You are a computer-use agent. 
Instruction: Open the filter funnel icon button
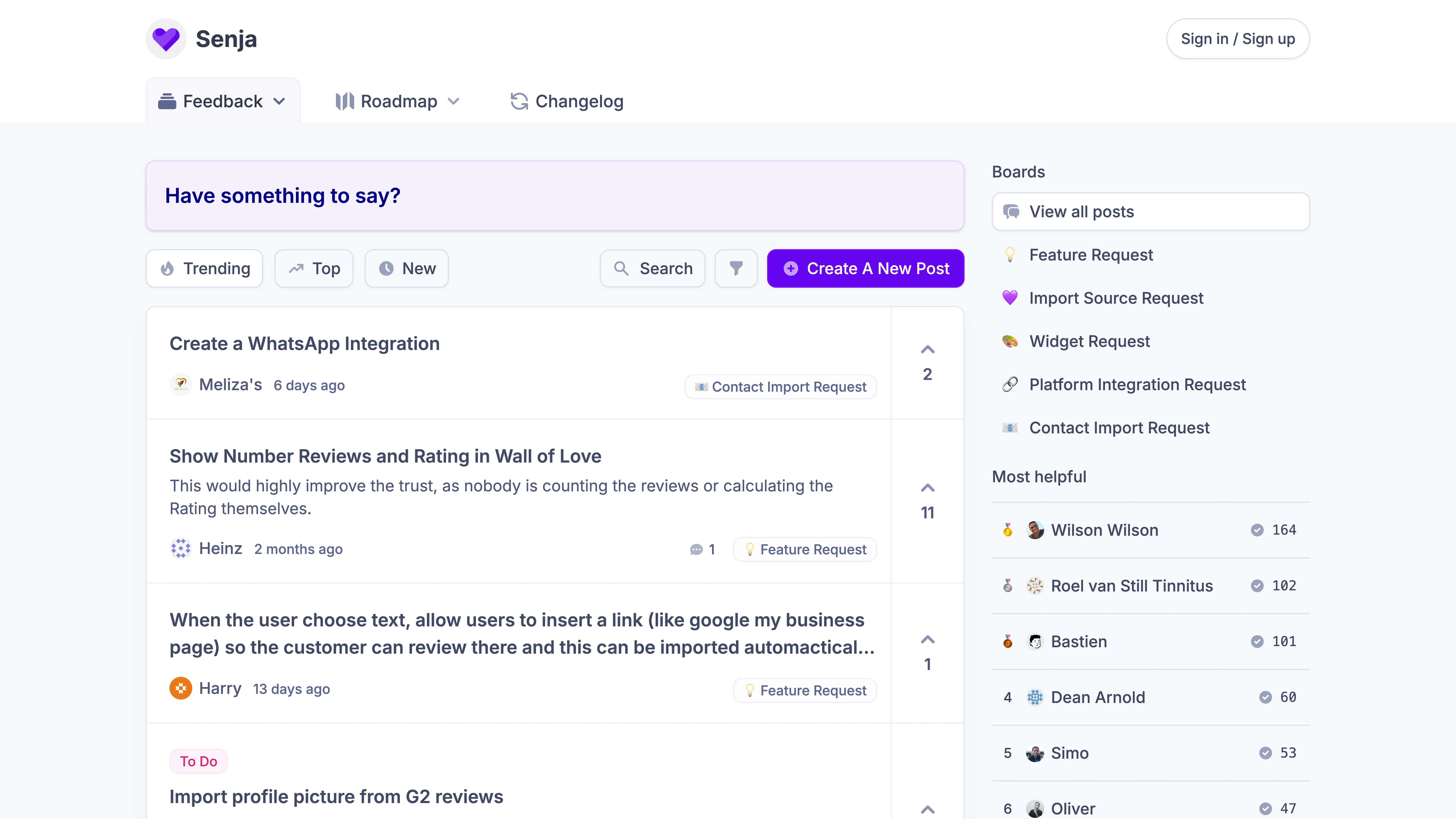tap(736, 268)
